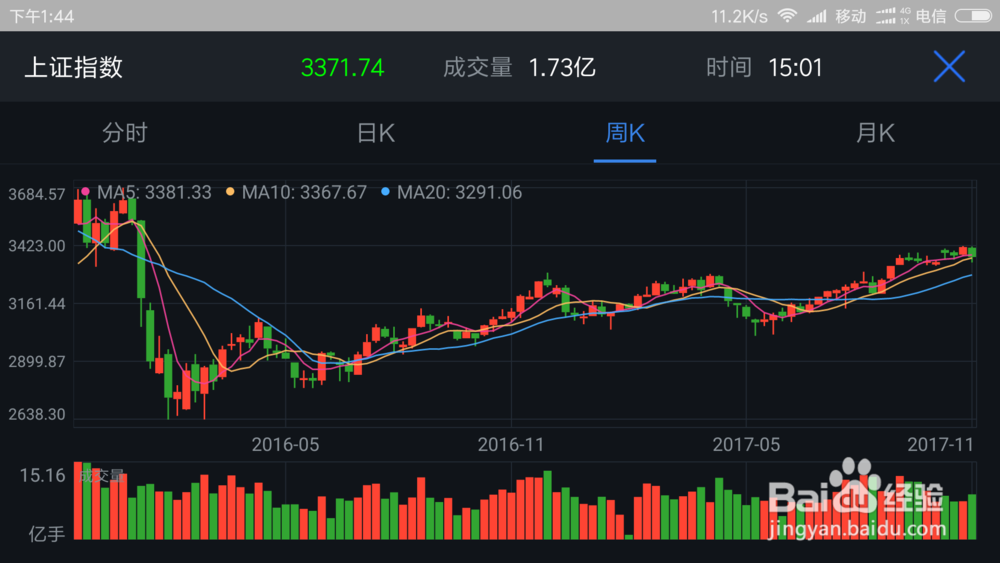Viewport: 1000px width, 563px height.
Task: Tap the 15.16 volume axis label
Action: coord(42,476)
